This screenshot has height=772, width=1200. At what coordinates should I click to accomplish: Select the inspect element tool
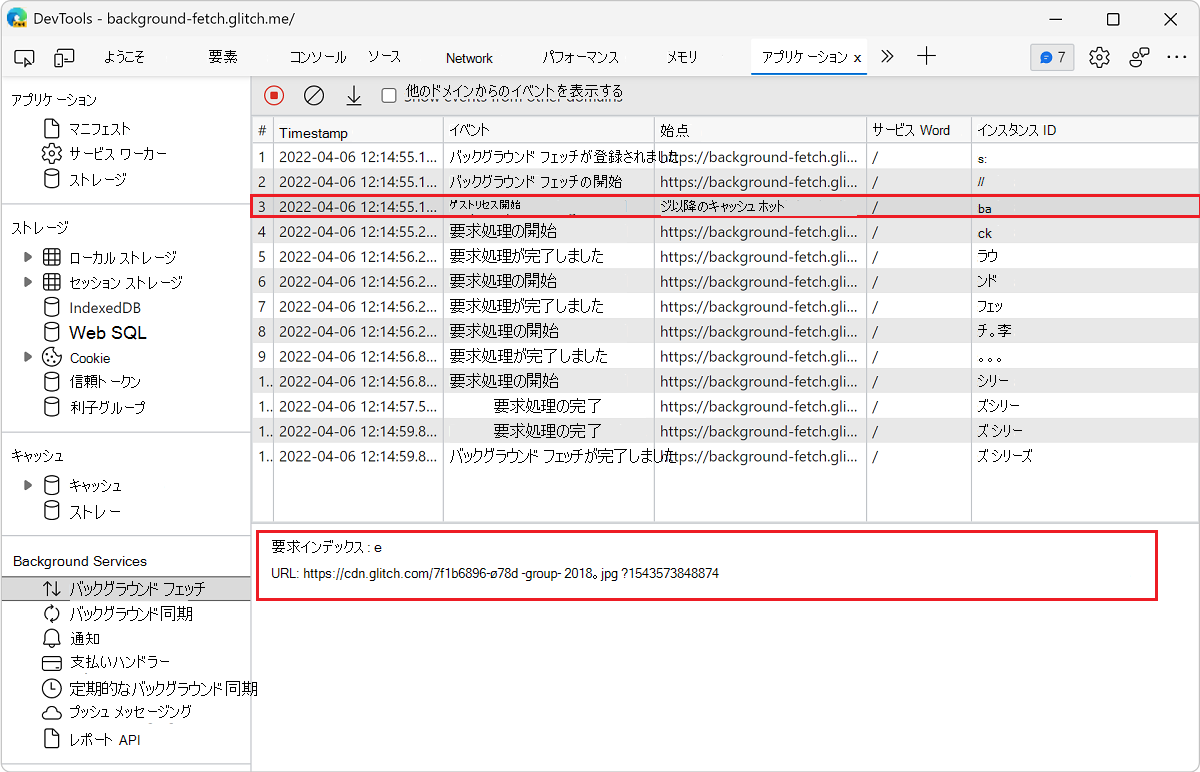(x=24, y=57)
